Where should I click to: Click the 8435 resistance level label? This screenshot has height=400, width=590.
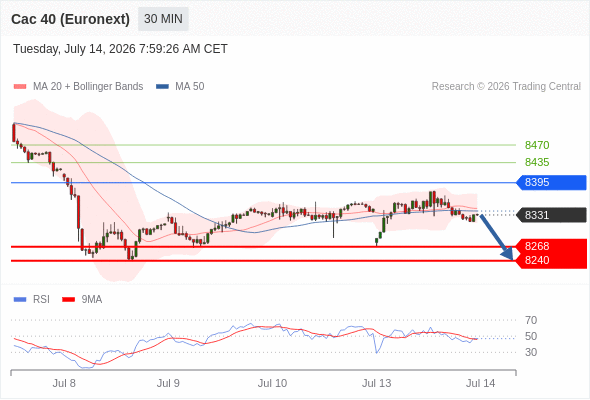click(537, 162)
